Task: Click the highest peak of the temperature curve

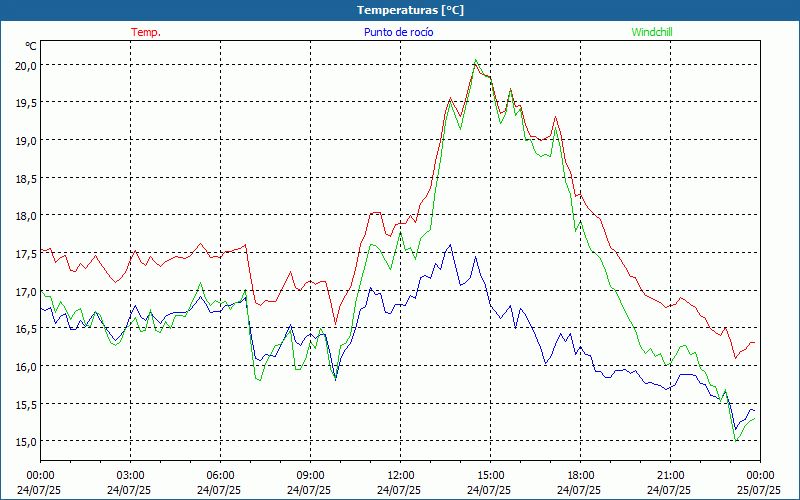Action: tap(476, 63)
